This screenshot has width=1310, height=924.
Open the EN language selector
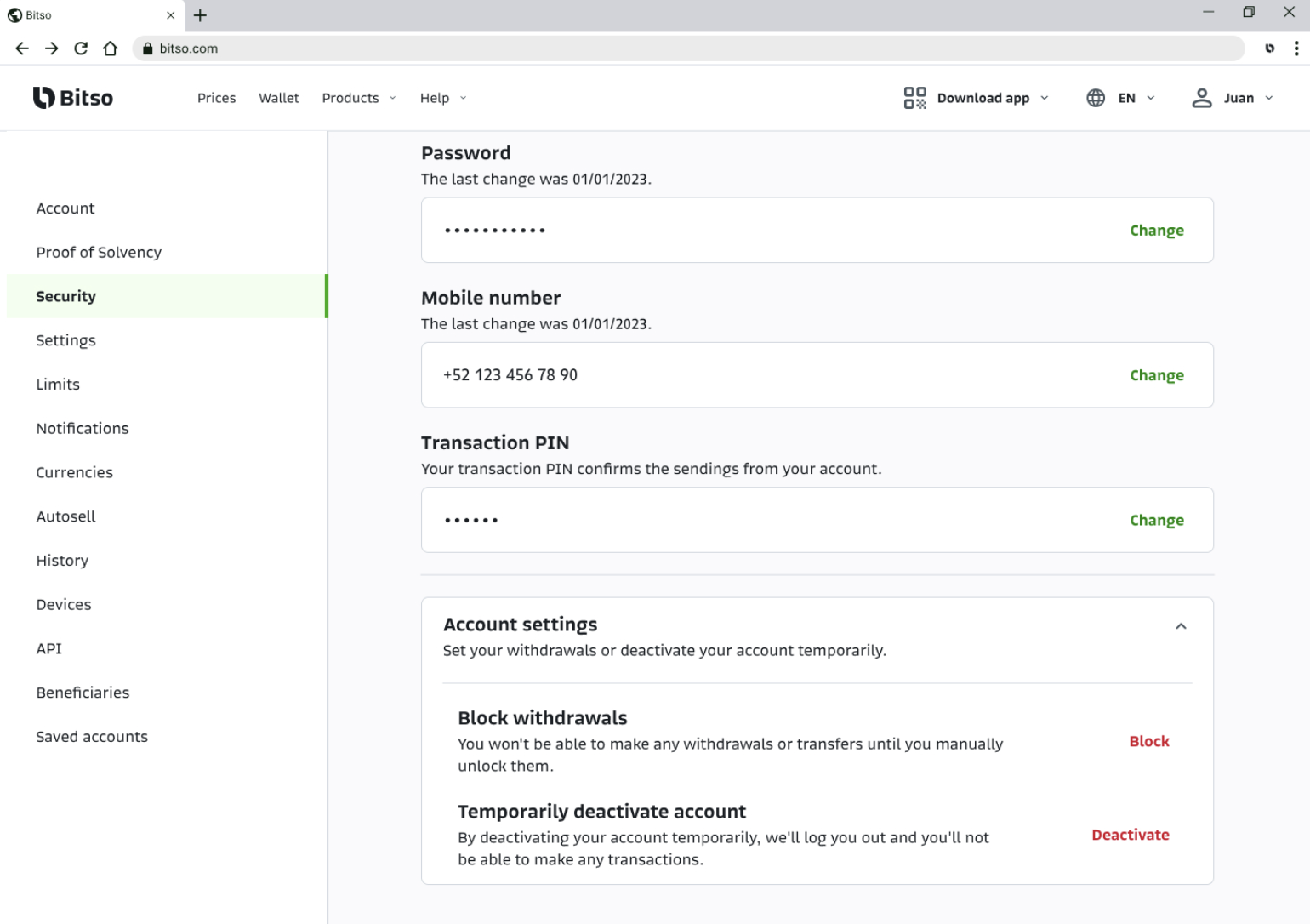tap(1136, 98)
